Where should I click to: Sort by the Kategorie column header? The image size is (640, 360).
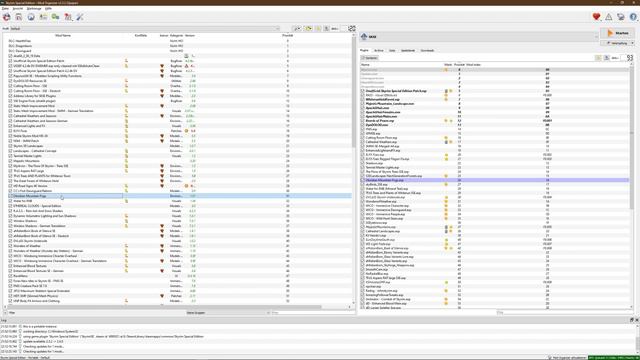pos(176,36)
